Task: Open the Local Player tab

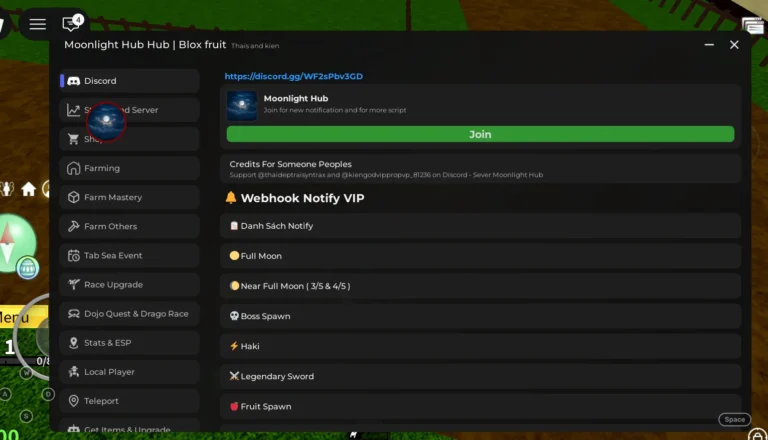Action: pos(129,372)
